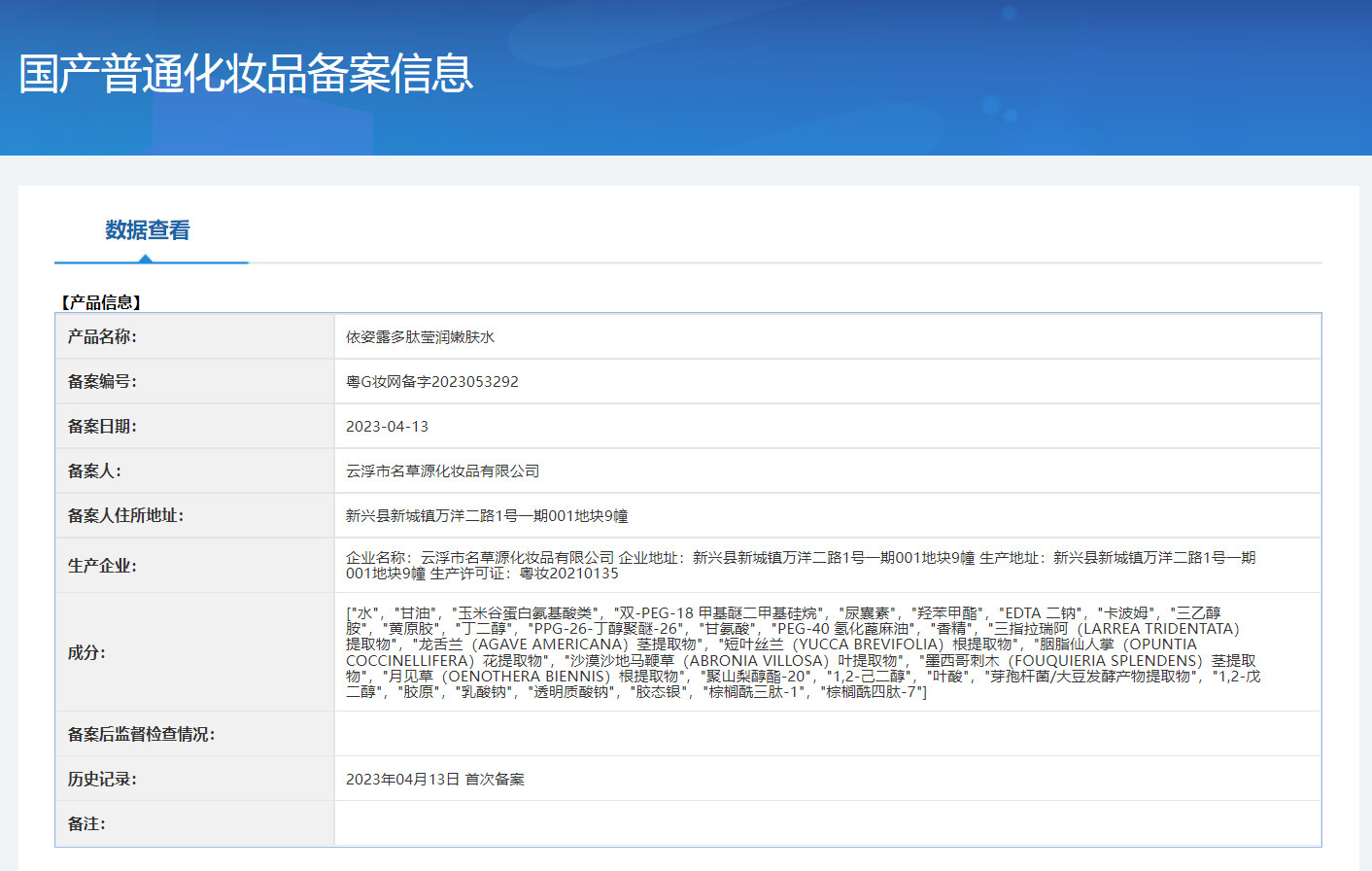1372x871 pixels.
Task: Click the 备案人住所地址 label
Action: (x=125, y=515)
